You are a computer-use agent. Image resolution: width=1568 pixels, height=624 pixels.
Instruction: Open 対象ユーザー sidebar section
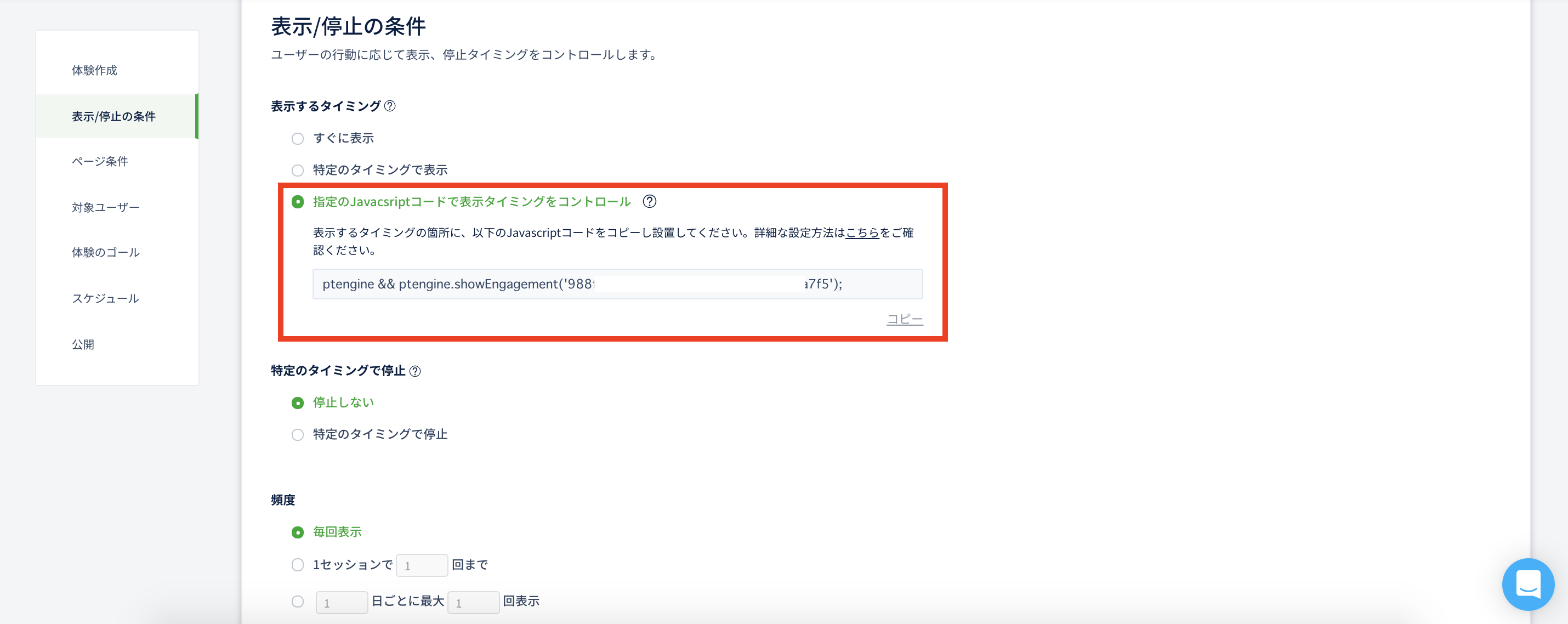105,207
